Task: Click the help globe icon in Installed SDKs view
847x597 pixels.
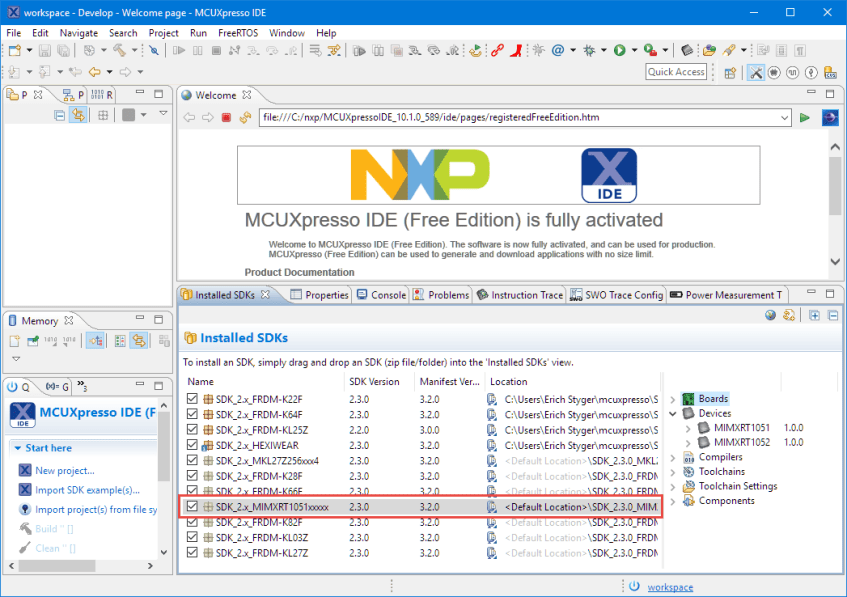Action: [770, 315]
